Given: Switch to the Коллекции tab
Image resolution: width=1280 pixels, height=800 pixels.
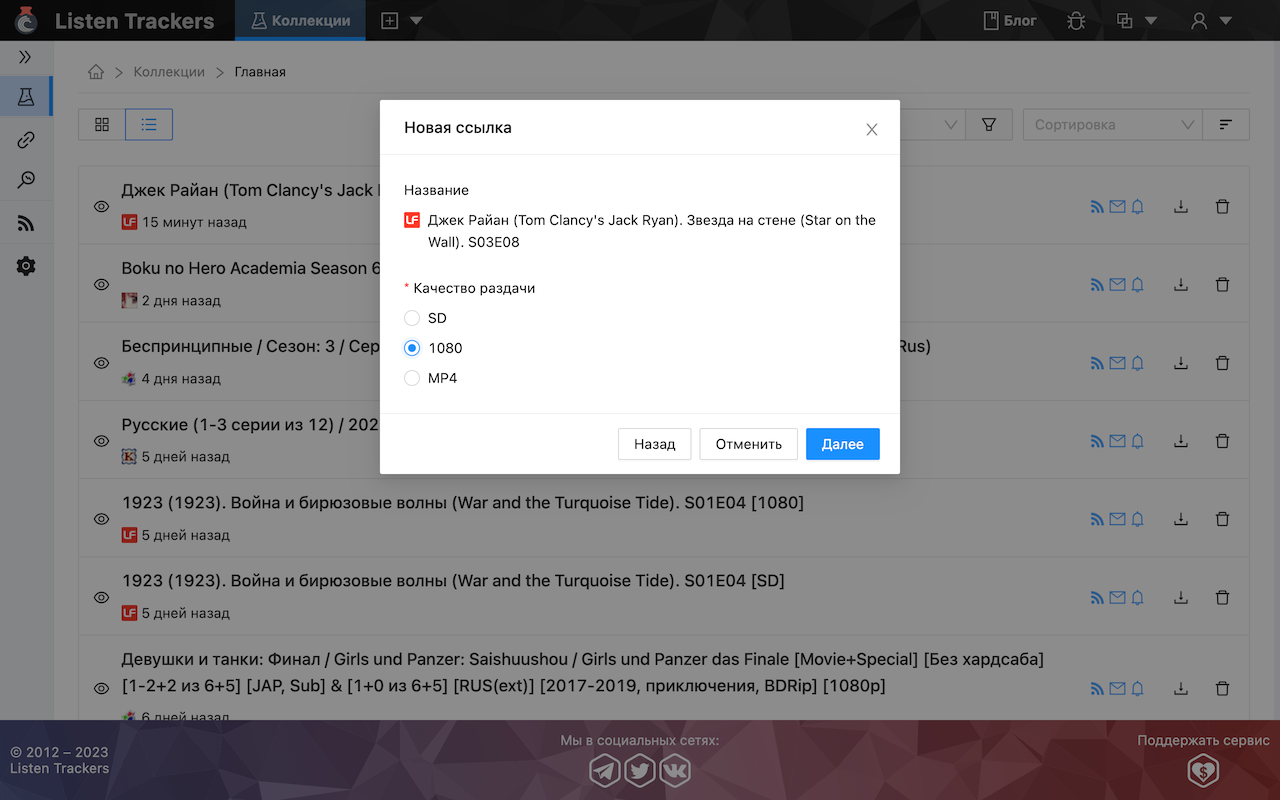Looking at the screenshot, I should (300, 20).
